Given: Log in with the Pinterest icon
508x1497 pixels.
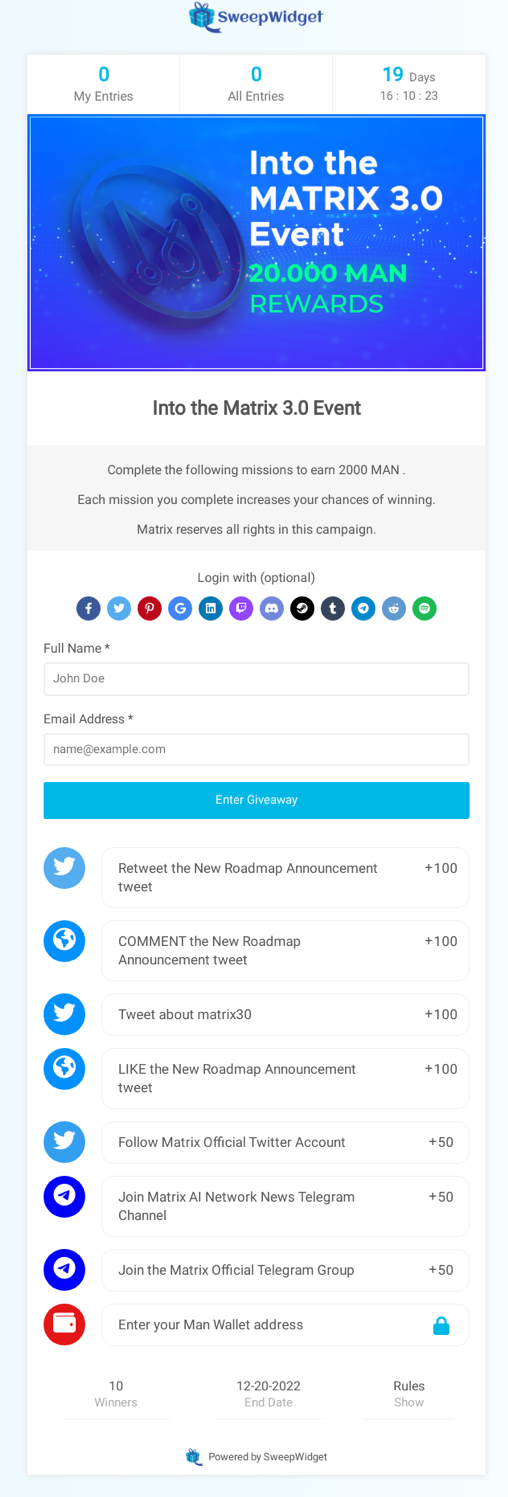Looking at the screenshot, I should [x=149, y=608].
